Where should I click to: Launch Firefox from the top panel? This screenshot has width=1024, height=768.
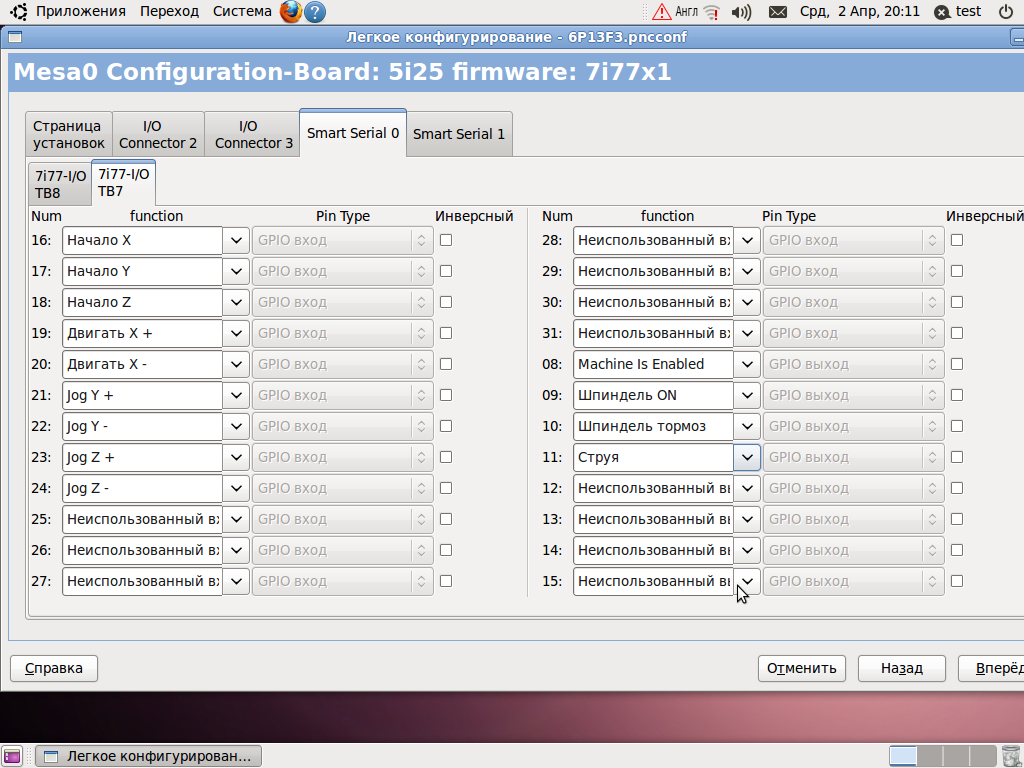pos(291,11)
